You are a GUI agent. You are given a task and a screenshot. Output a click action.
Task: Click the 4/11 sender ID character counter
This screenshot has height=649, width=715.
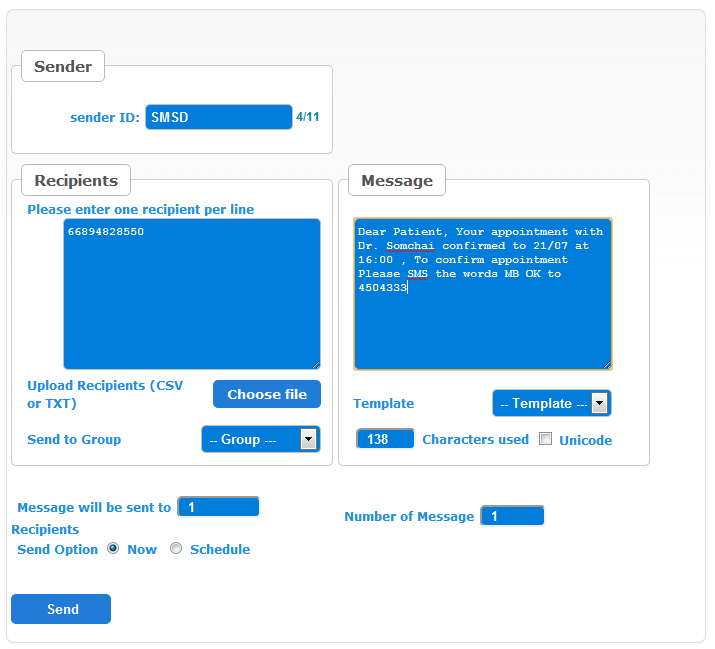307,117
